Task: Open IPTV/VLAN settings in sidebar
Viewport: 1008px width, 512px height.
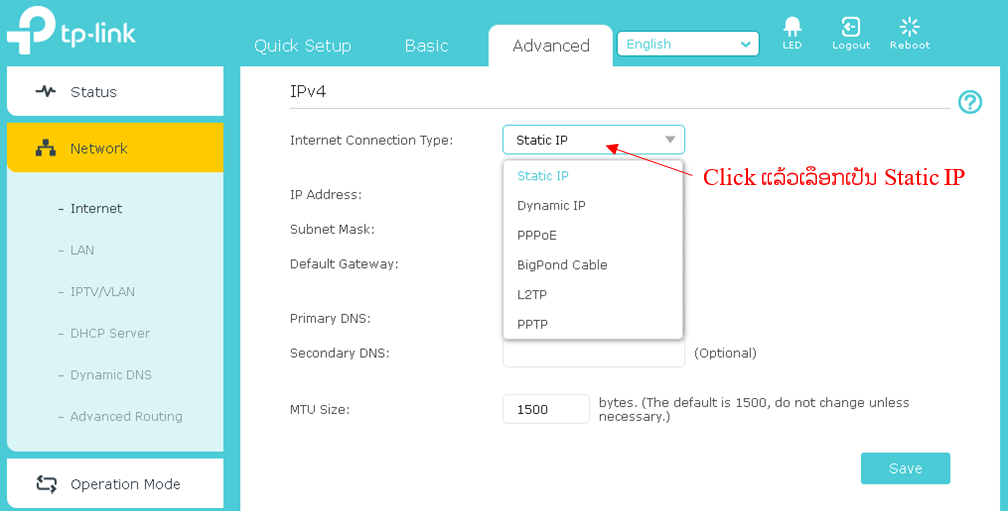Action: [102, 292]
